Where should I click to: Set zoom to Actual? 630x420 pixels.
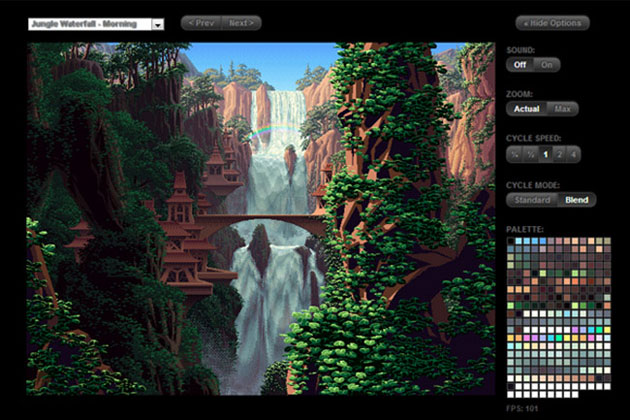pyautogui.click(x=526, y=109)
